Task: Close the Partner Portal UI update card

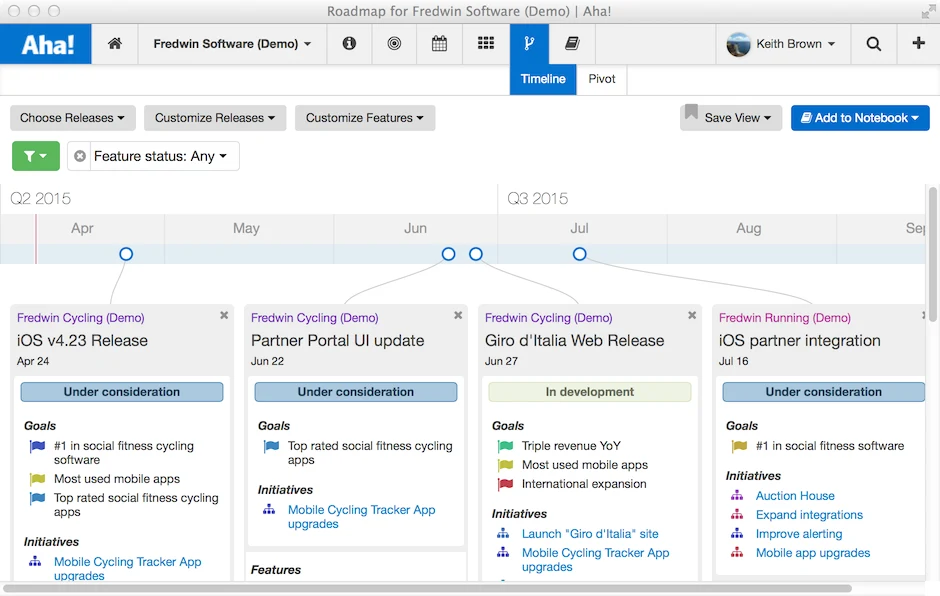Action: pos(458,315)
